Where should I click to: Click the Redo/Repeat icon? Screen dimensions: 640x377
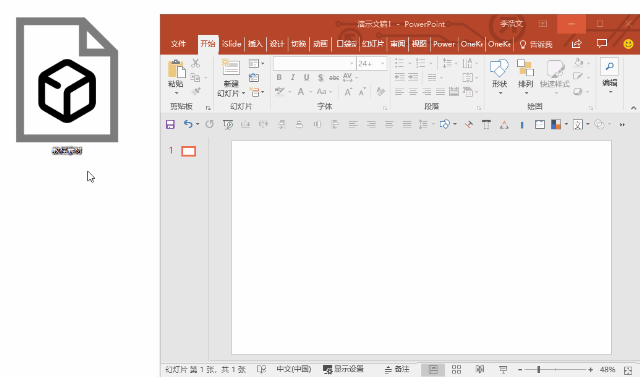coord(209,124)
